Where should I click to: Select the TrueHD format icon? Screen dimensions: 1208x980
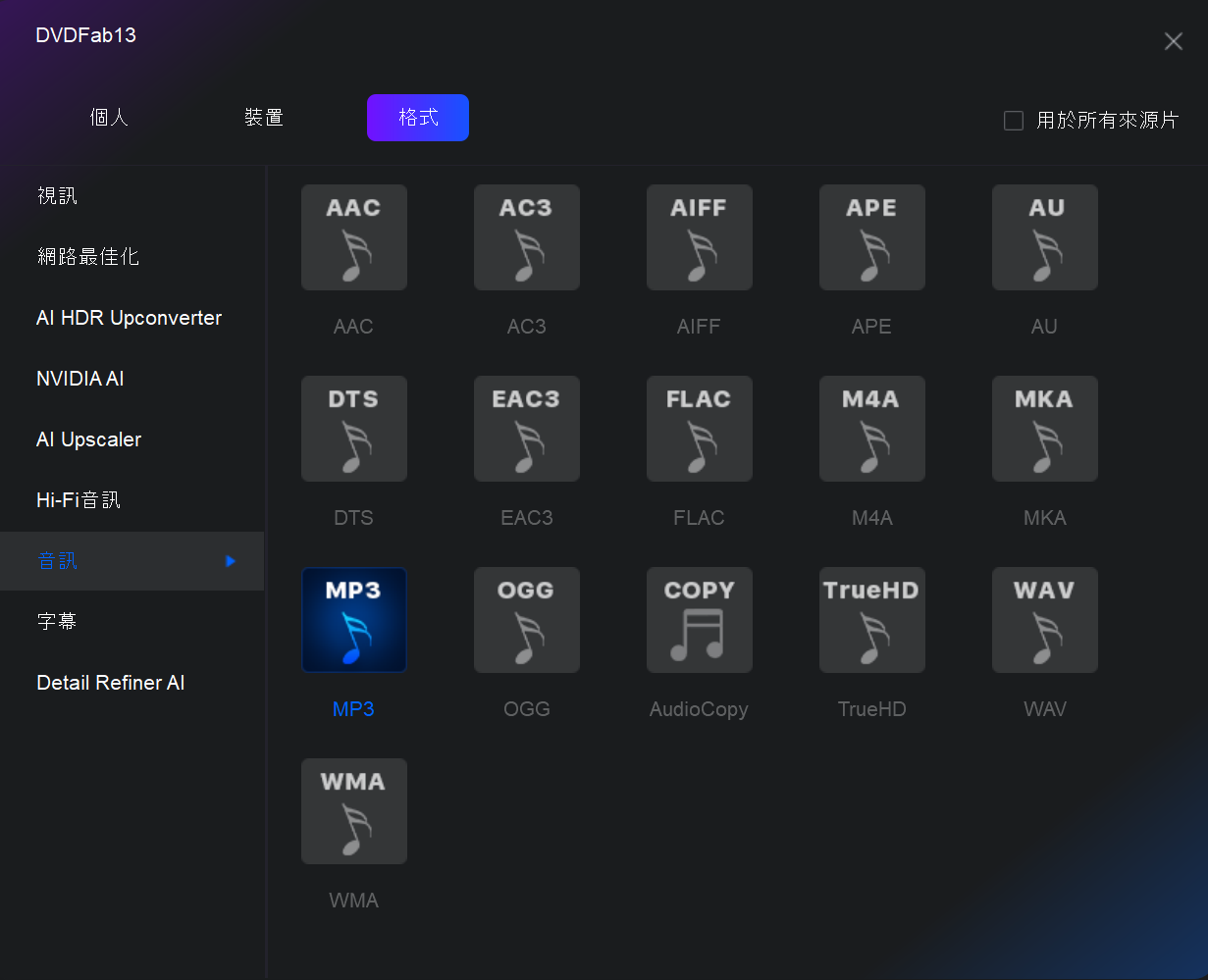coord(872,620)
